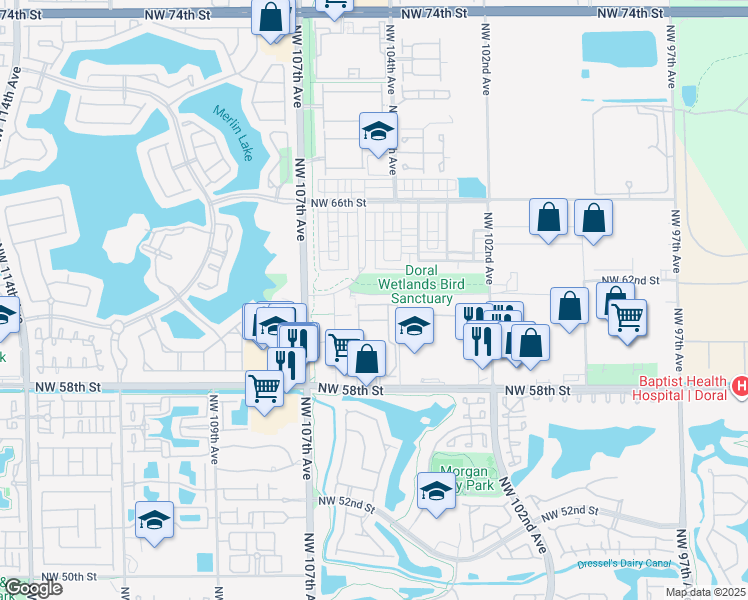Click Baptist Health Hospital | Doral label
The height and width of the screenshot is (600, 748).
(x=680, y=388)
